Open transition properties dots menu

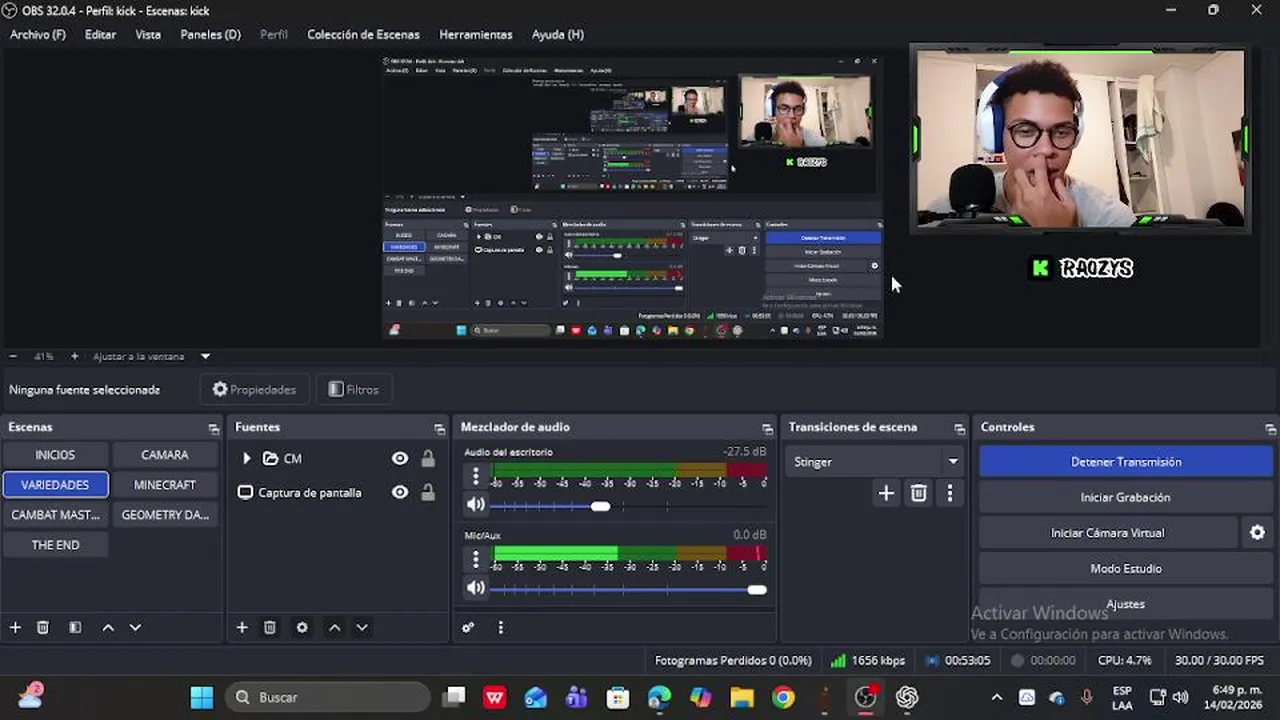point(950,493)
